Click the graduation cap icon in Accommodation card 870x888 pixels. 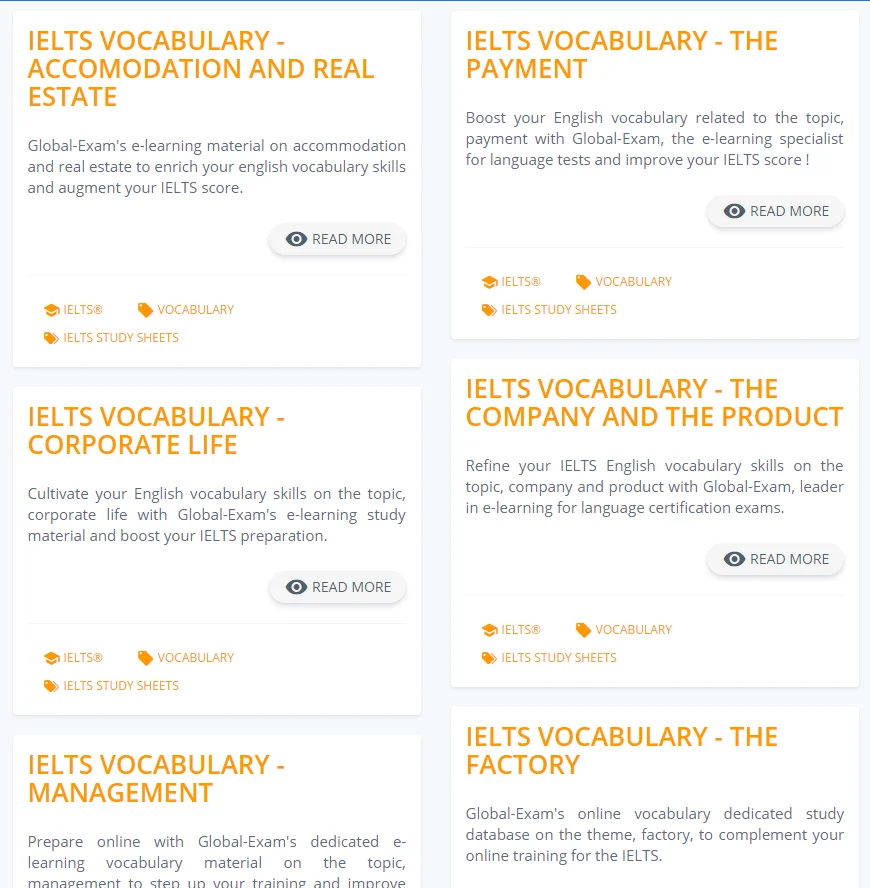(x=52, y=310)
